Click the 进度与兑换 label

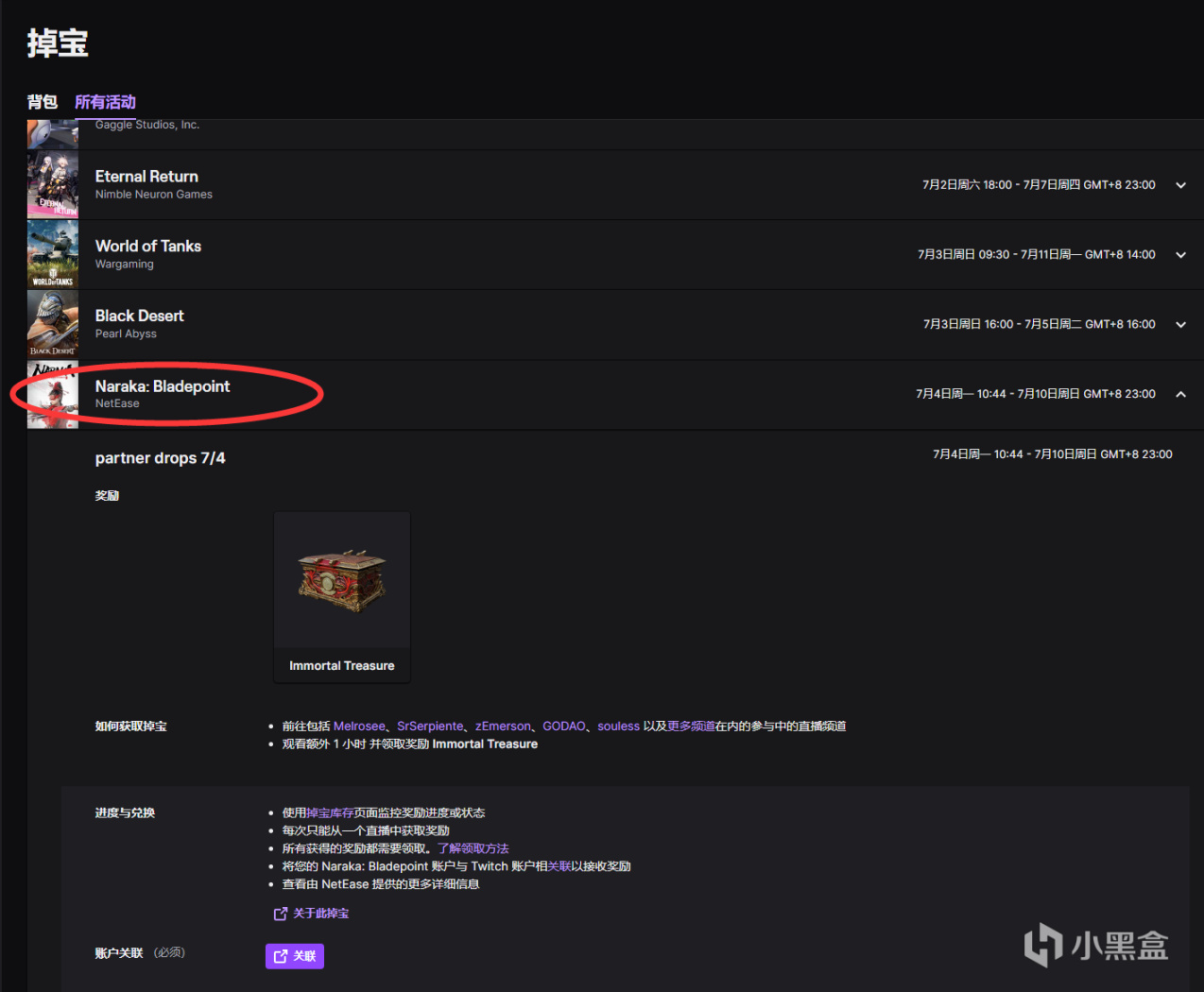click(x=125, y=812)
